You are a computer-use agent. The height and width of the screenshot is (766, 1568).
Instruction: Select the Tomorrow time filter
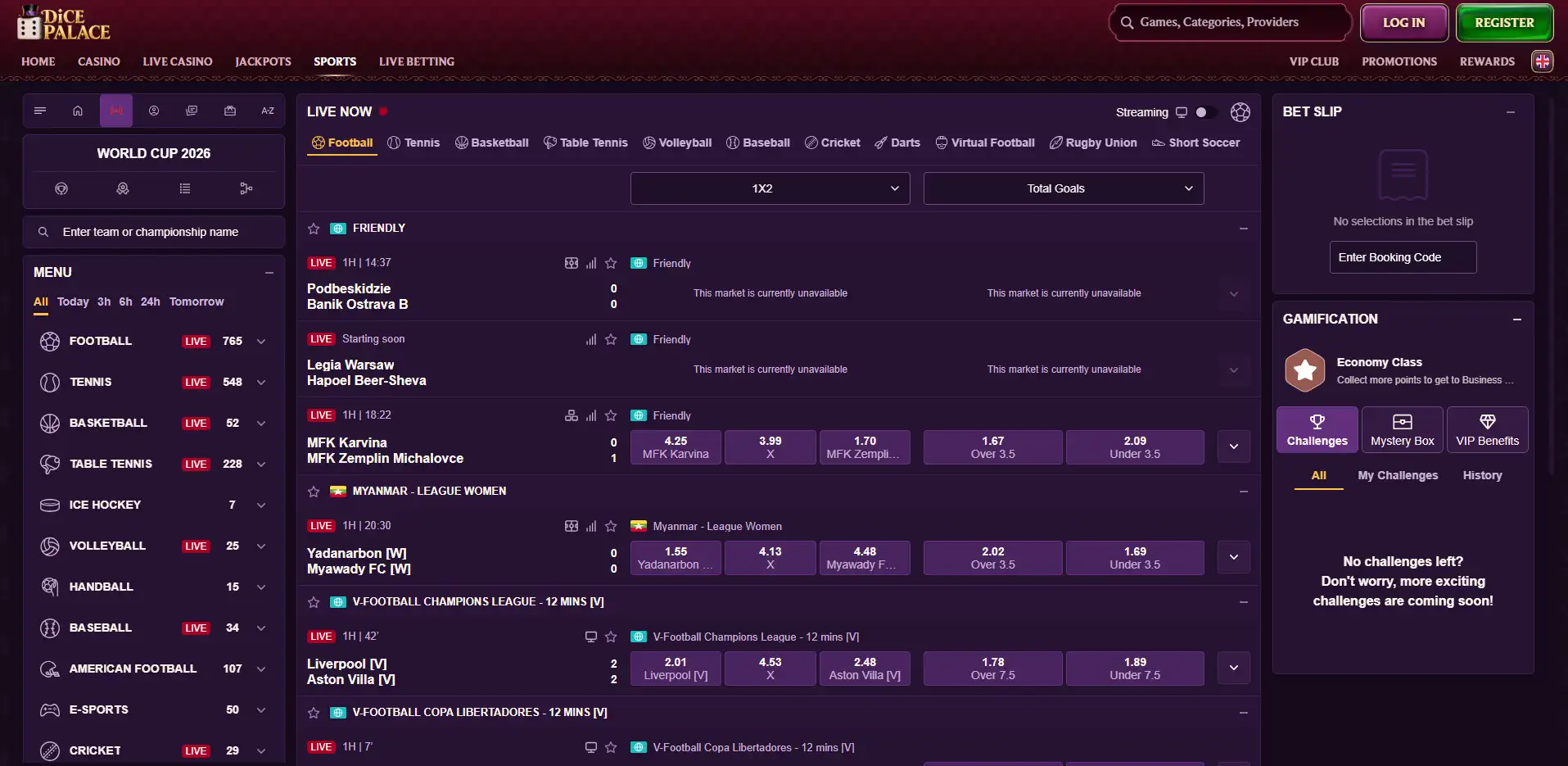197,301
